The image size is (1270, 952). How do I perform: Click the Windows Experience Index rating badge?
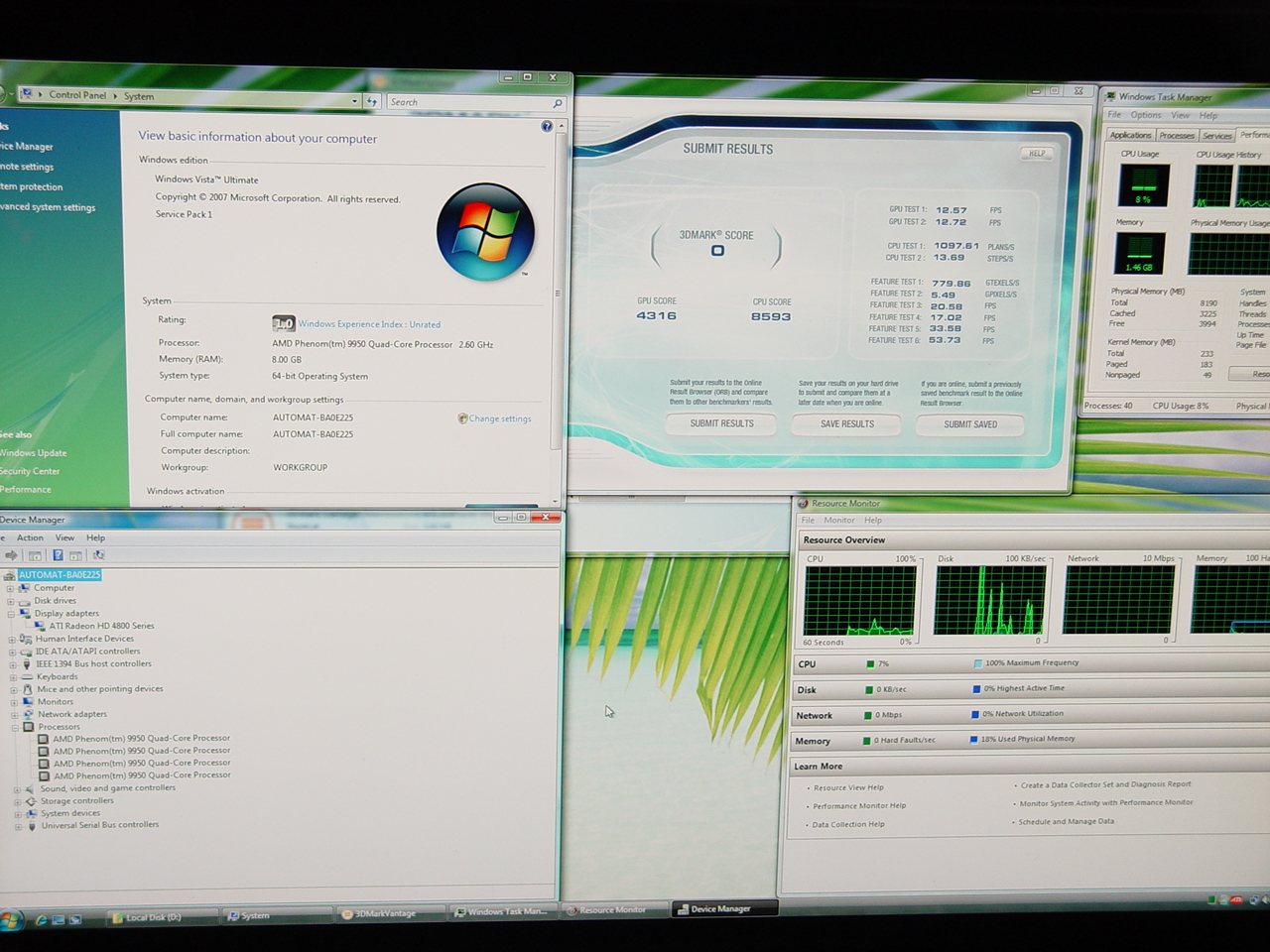point(283,323)
